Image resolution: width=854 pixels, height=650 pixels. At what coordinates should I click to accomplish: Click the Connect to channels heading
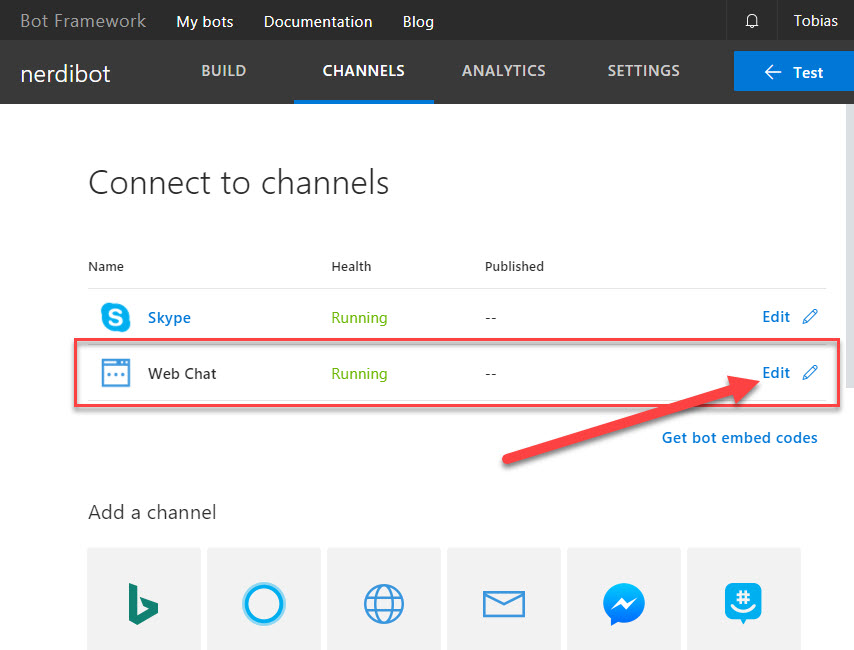[x=239, y=182]
